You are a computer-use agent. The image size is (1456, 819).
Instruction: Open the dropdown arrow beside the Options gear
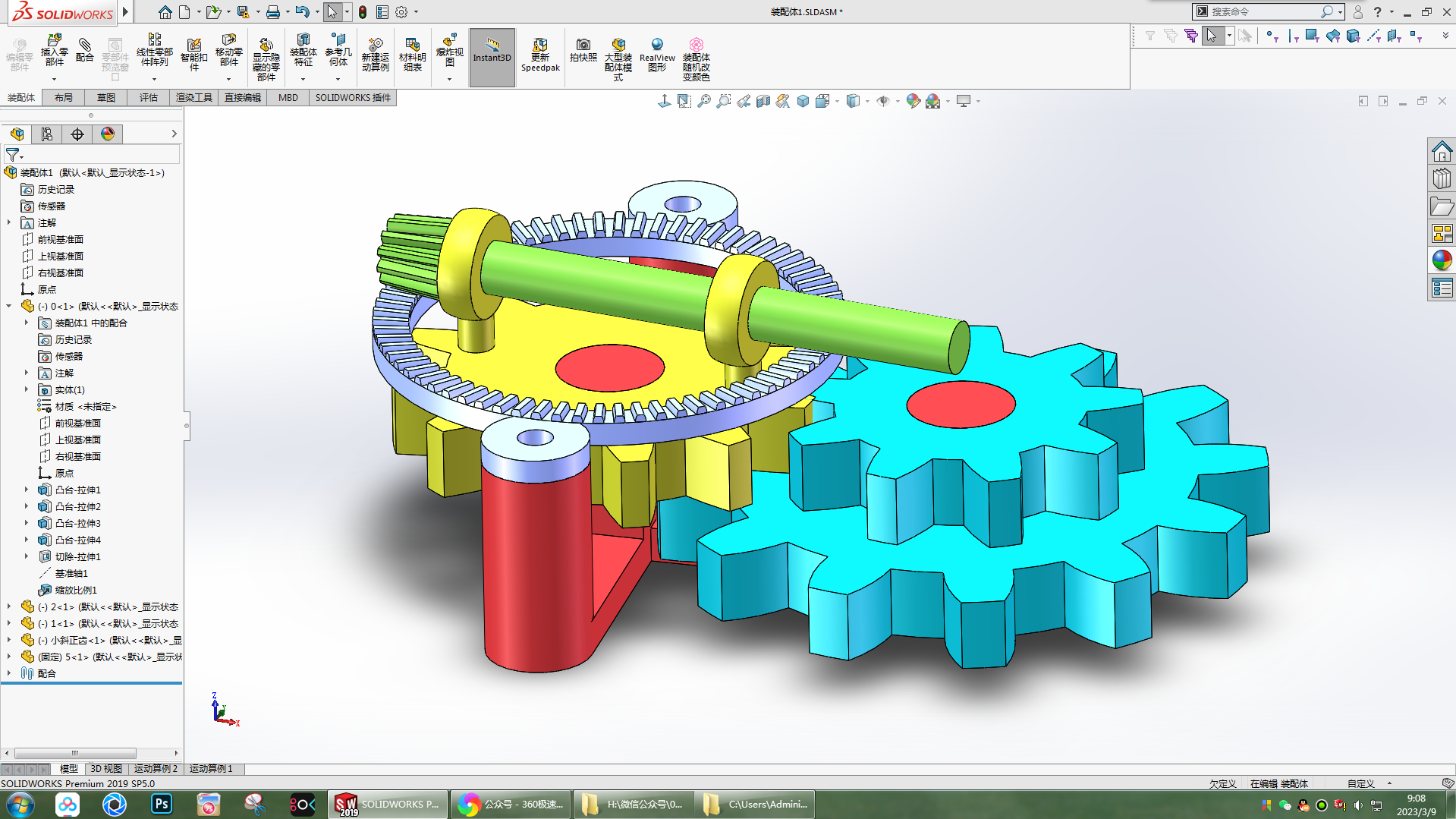pyautogui.click(x=416, y=12)
